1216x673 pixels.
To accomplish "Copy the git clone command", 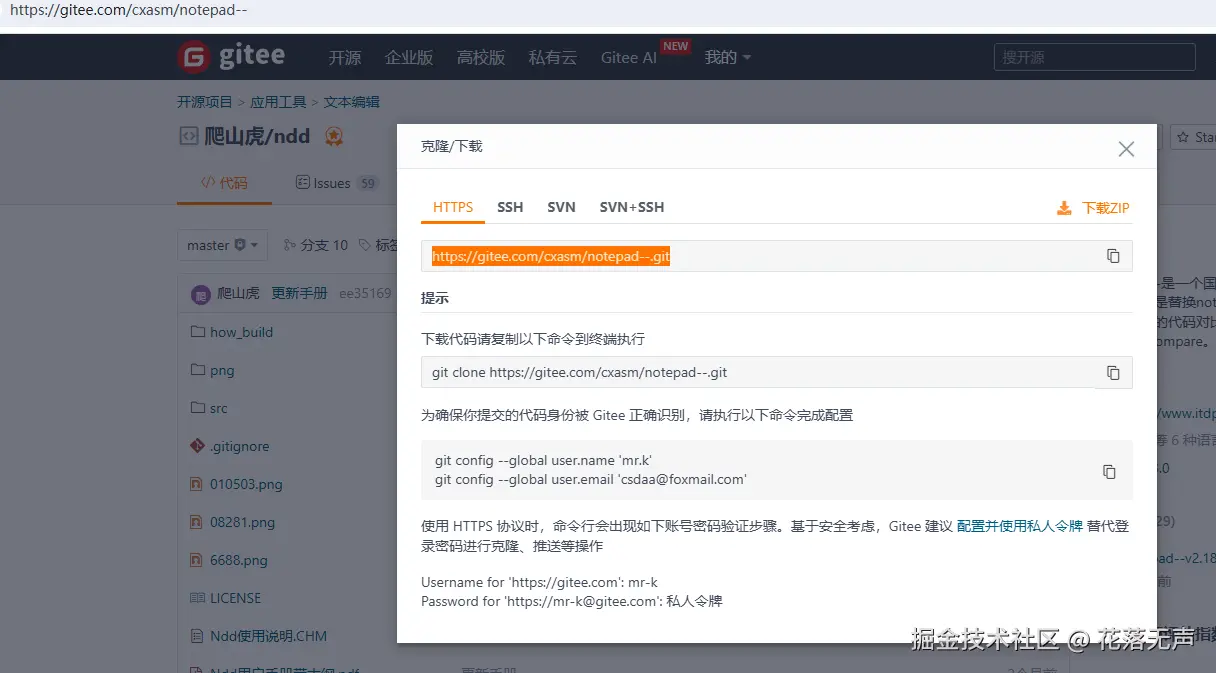I will [x=1113, y=373].
